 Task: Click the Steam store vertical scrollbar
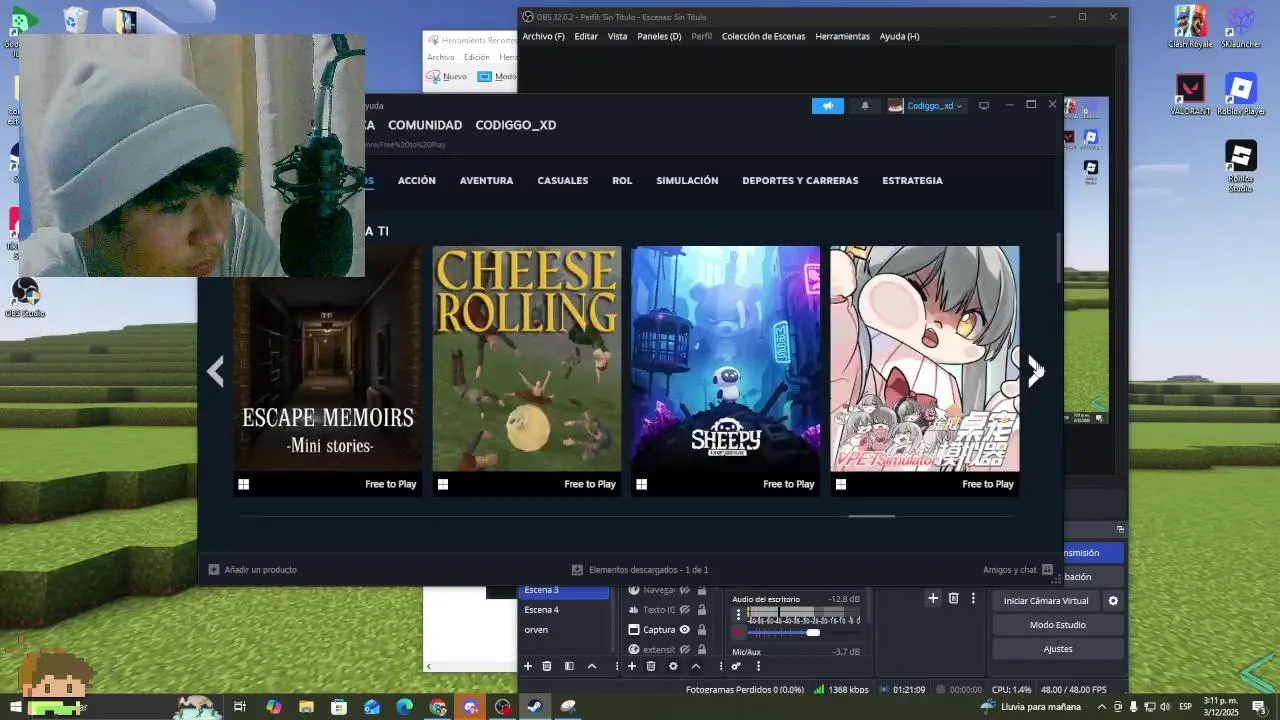point(1059,258)
